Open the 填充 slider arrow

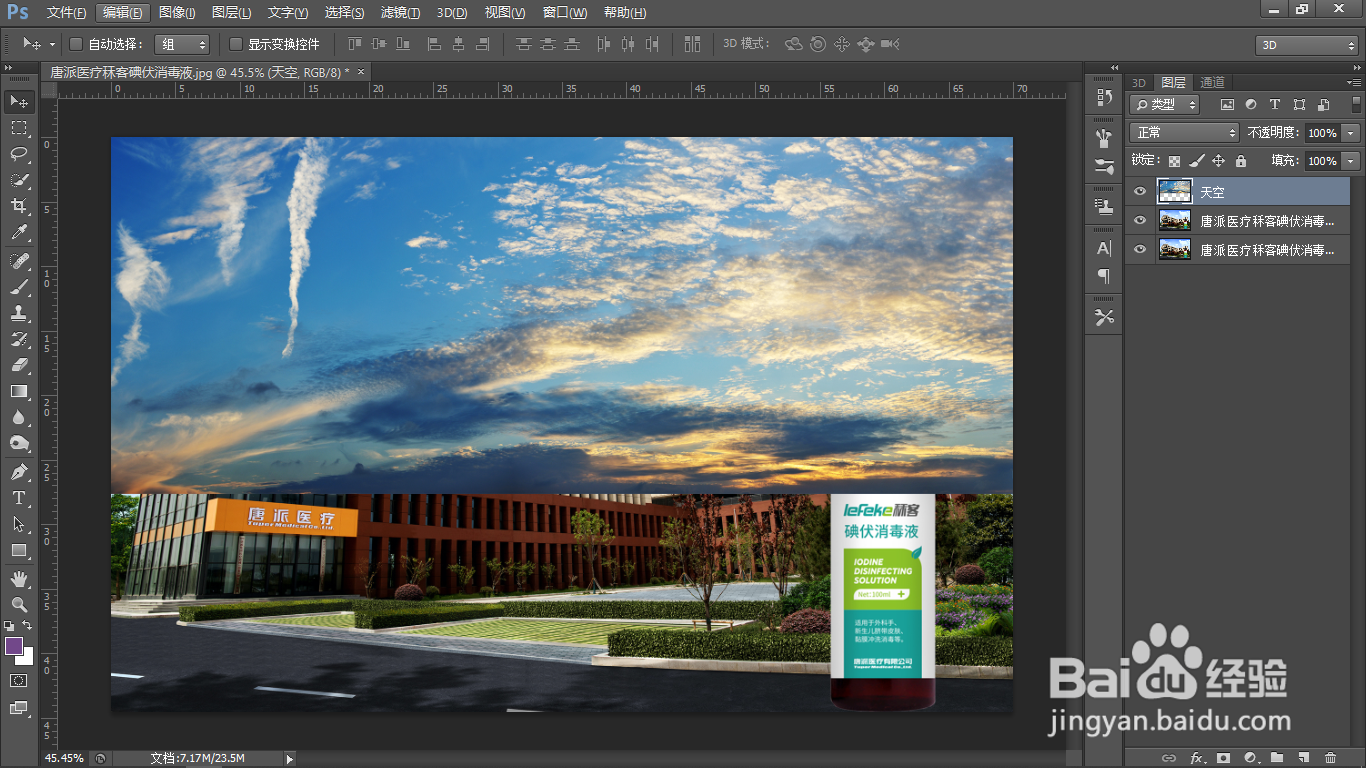click(x=1352, y=160)
